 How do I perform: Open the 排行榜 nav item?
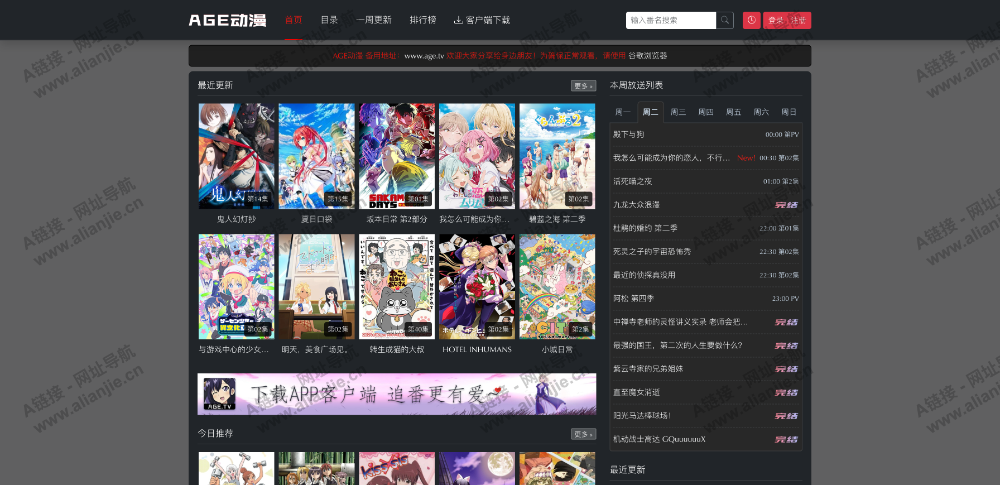pos(423,20)
